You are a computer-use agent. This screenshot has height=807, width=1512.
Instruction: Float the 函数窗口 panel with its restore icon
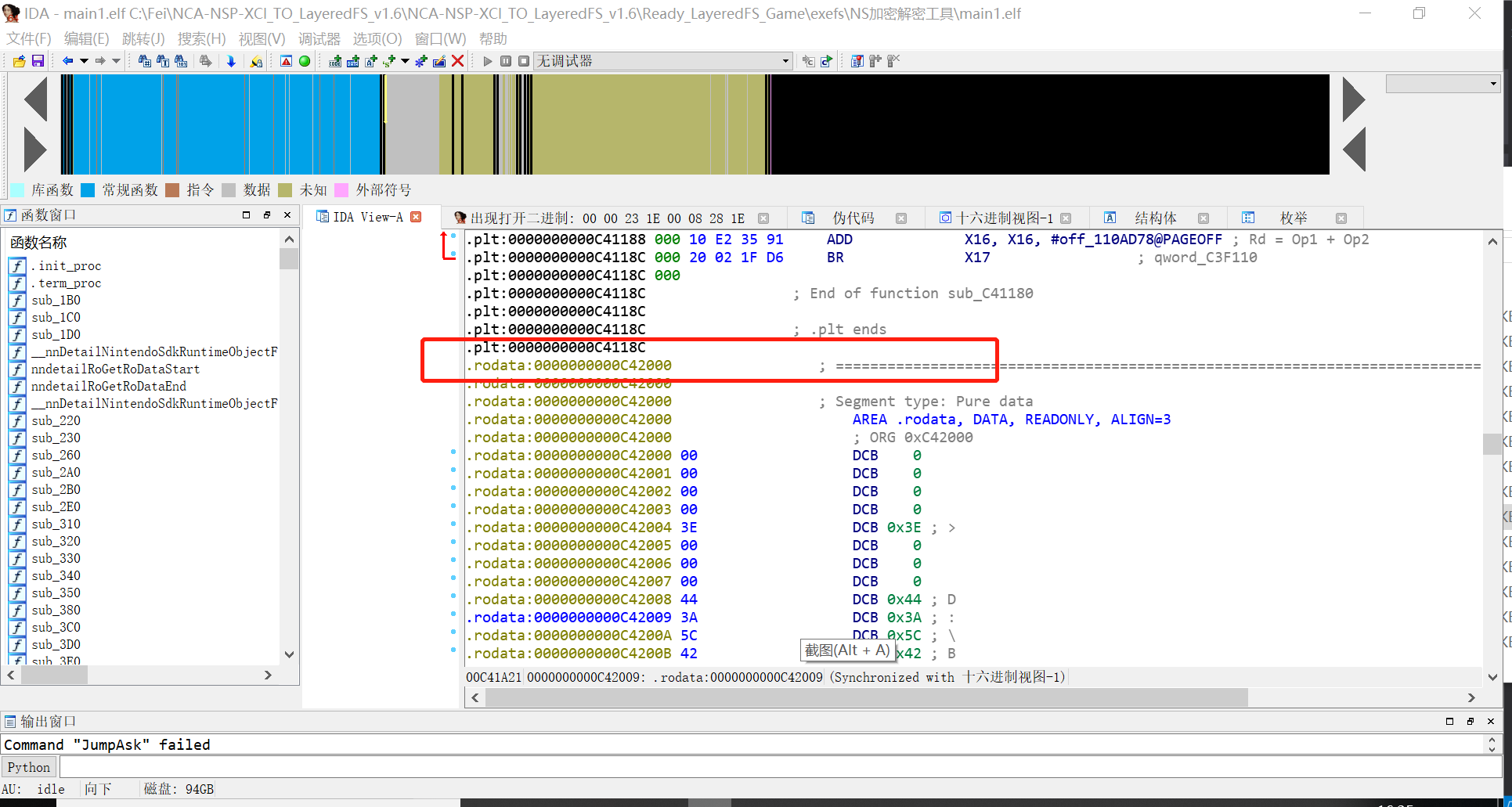coord(267,215)
